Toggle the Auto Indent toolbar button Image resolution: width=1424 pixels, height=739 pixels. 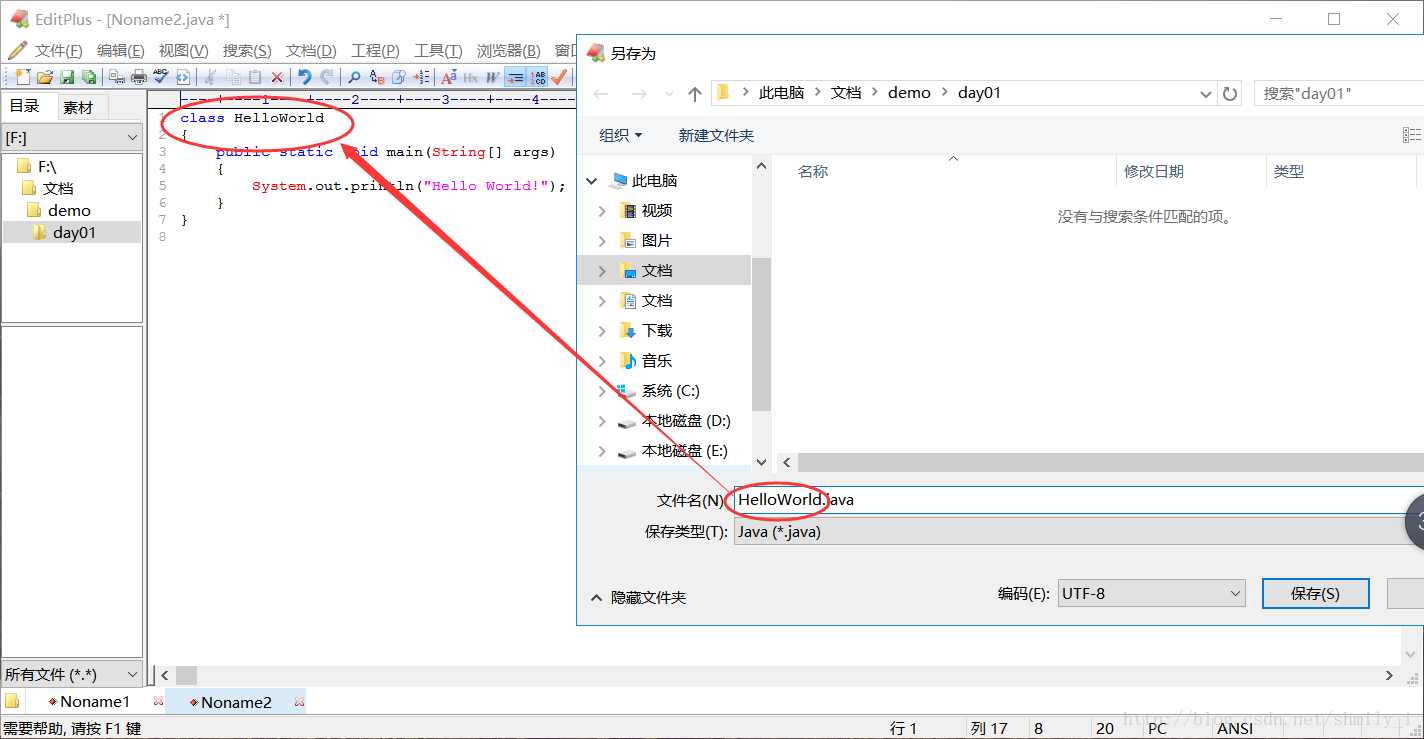515,77
